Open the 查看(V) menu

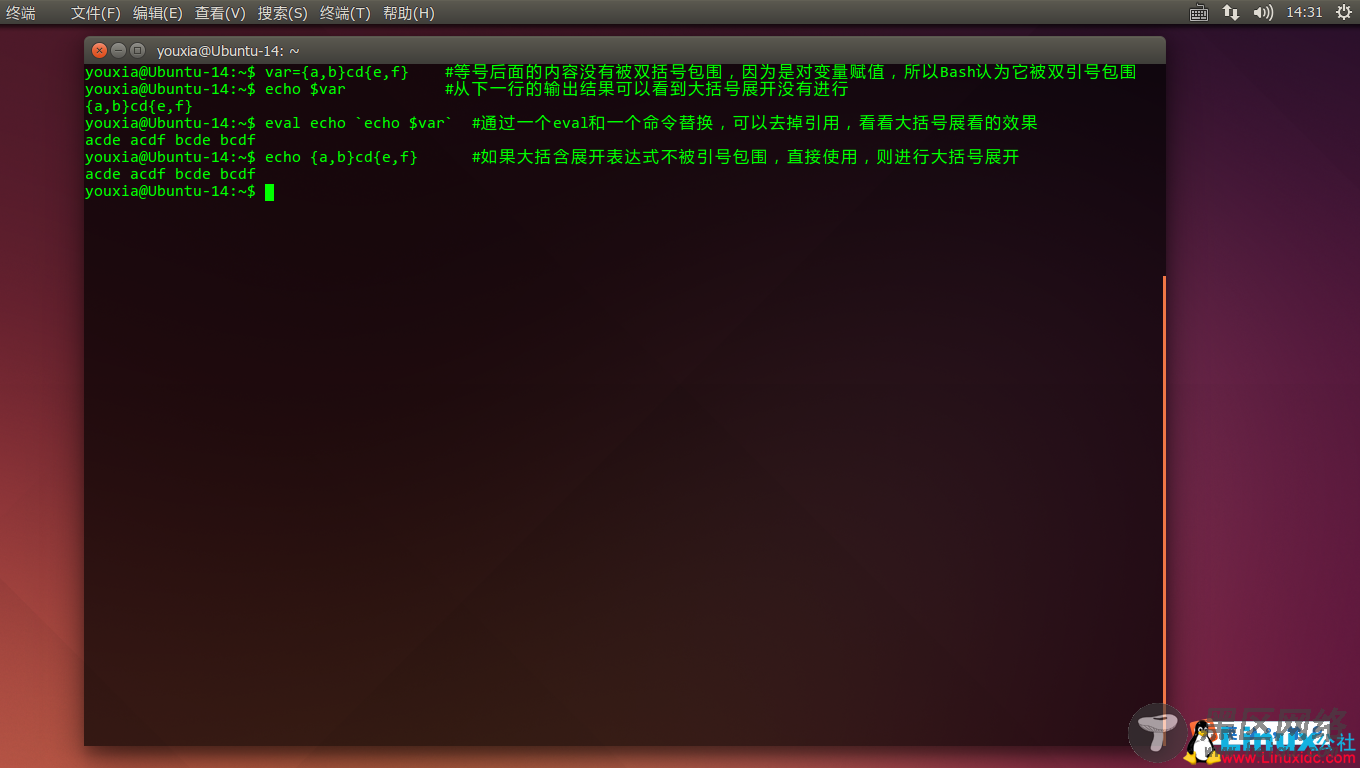(220, 13)
